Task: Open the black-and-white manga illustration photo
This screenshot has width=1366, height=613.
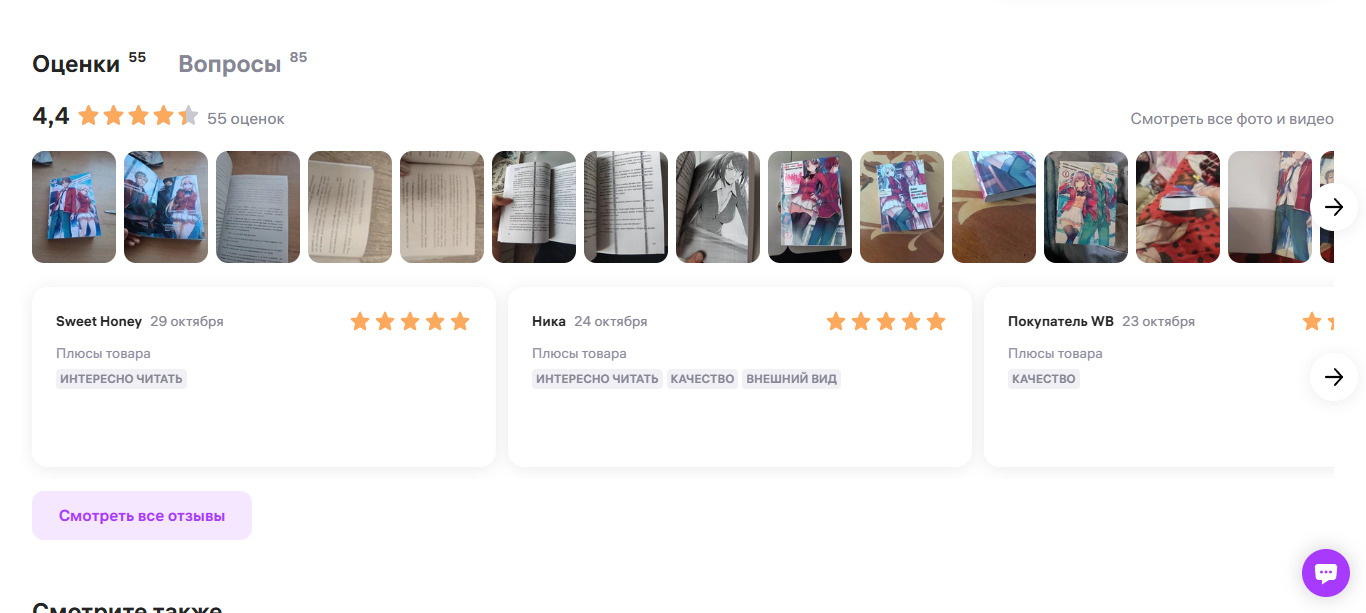Action: tap(718, 207)
